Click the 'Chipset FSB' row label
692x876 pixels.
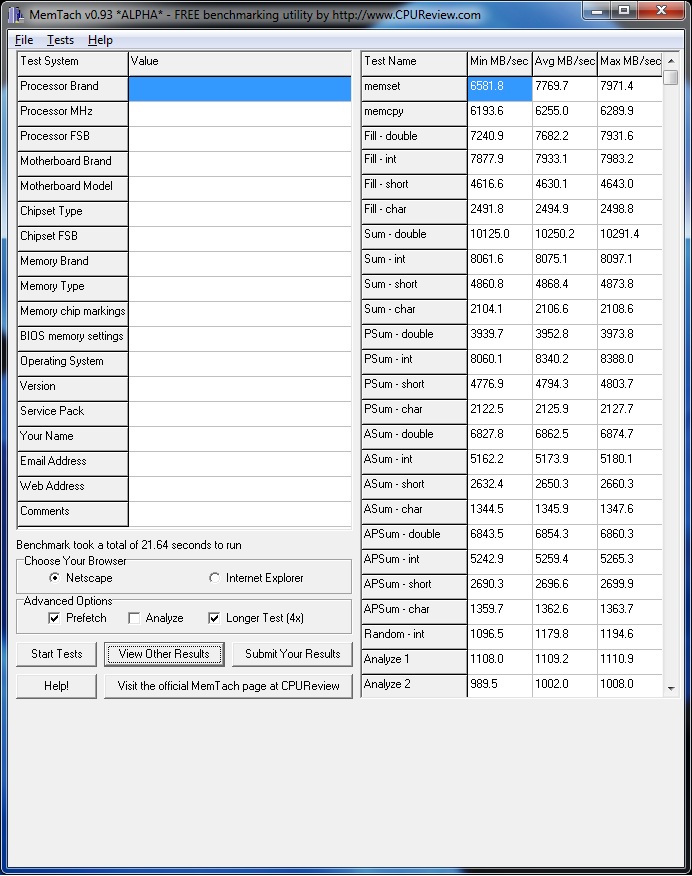(x=73, y=239)
